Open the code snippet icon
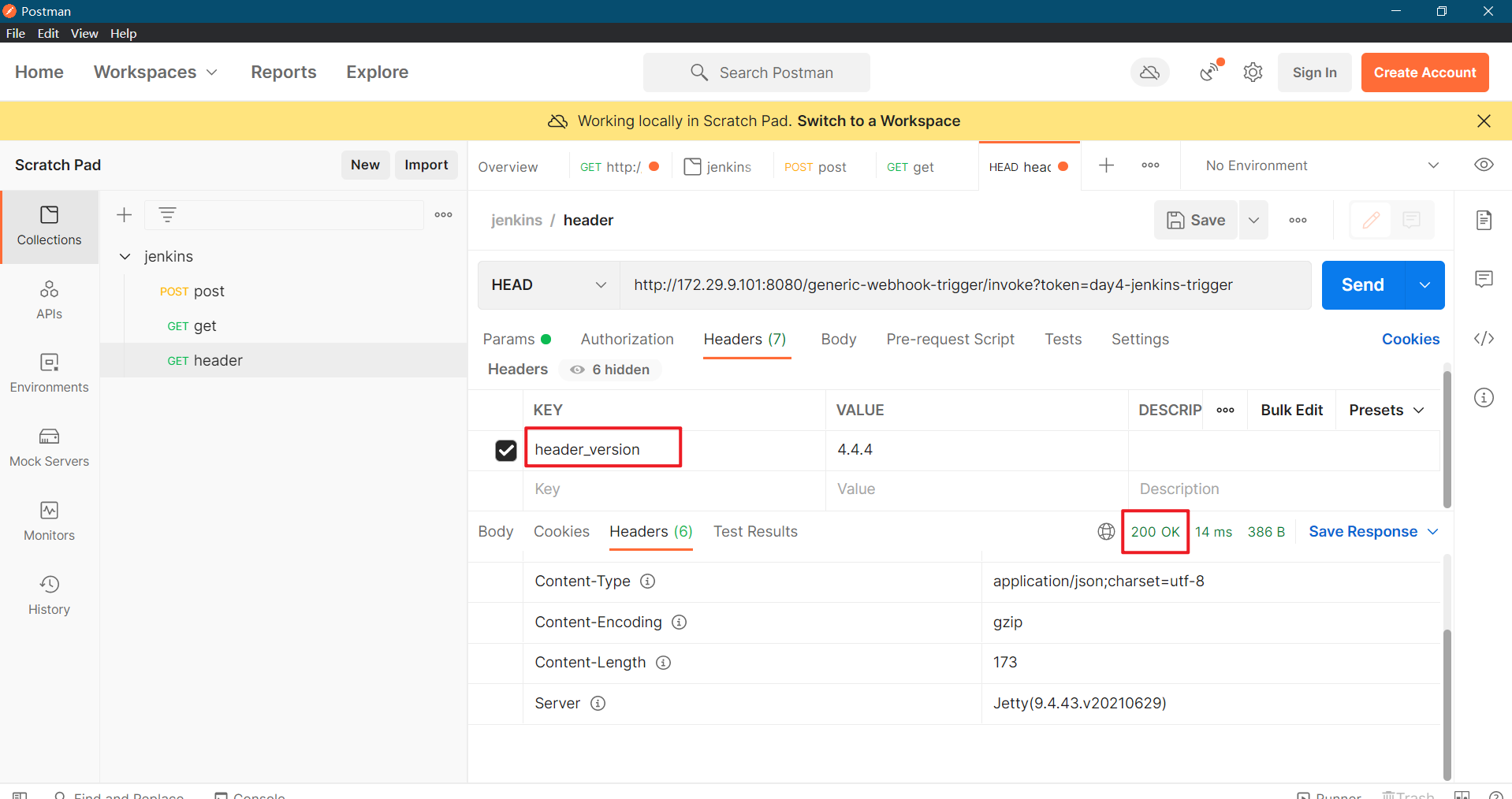This screenshot has height=799, width=1512. pyautogui.click(x=1484, y=339)
